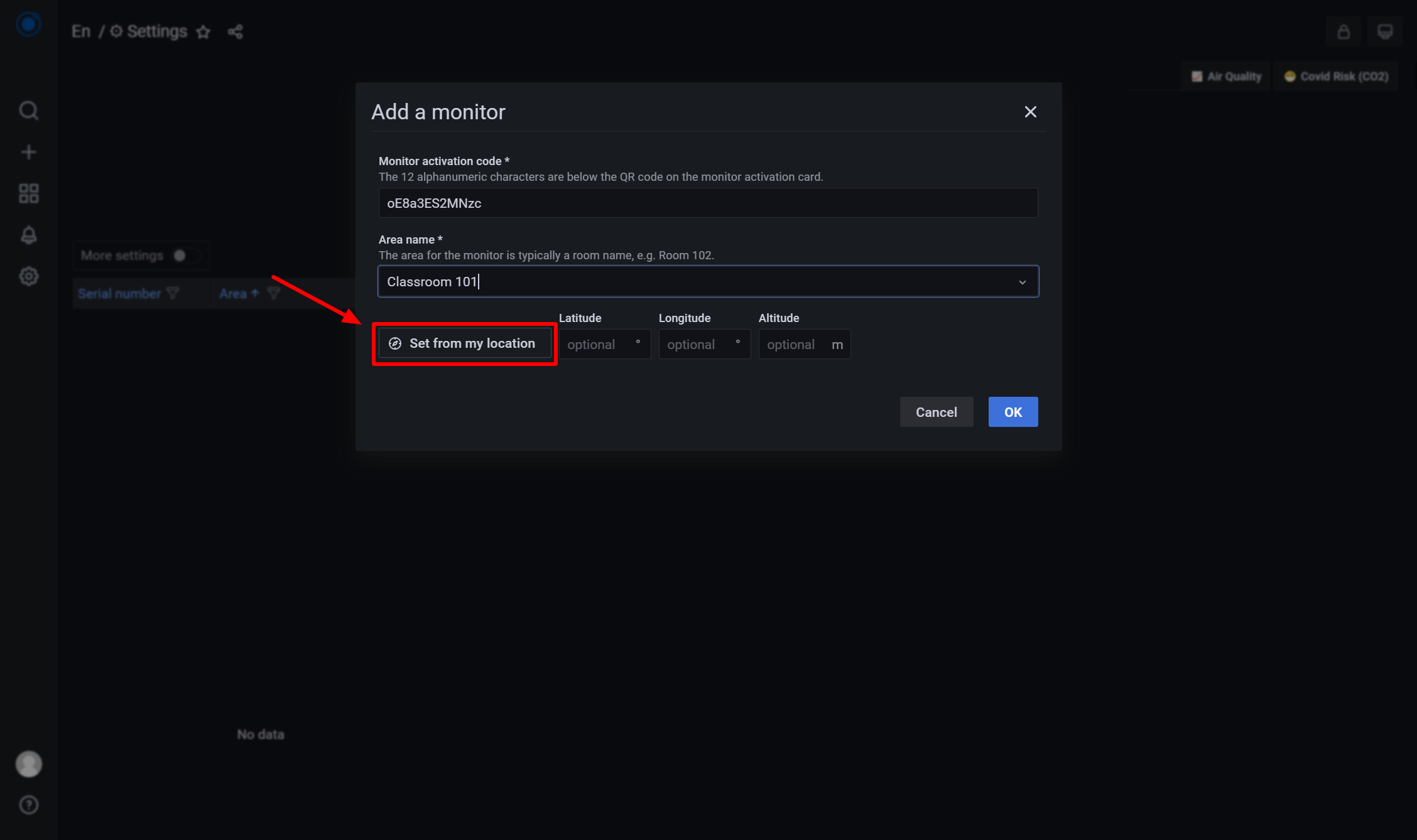Screen dimensions: 1417x840
Task: Click the Latitude input field
Action: (x=604, y=344)
